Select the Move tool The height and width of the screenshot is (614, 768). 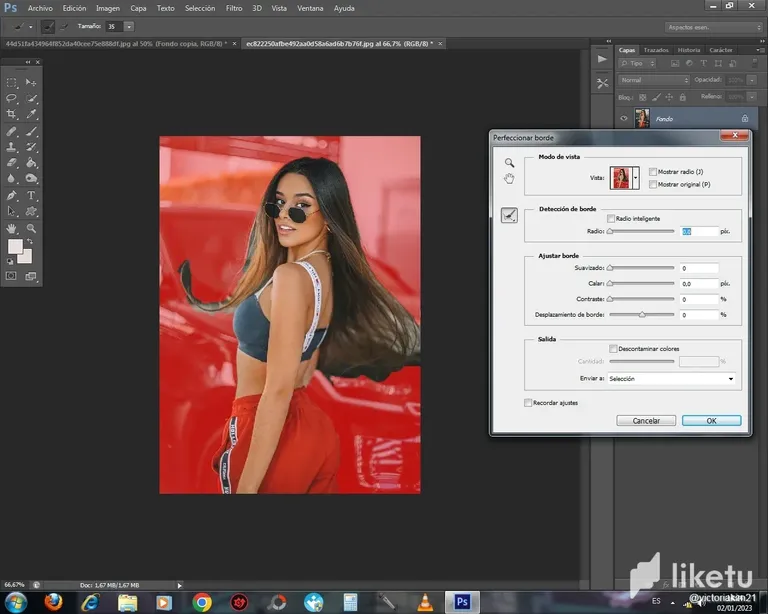click(x=31, y=82)
